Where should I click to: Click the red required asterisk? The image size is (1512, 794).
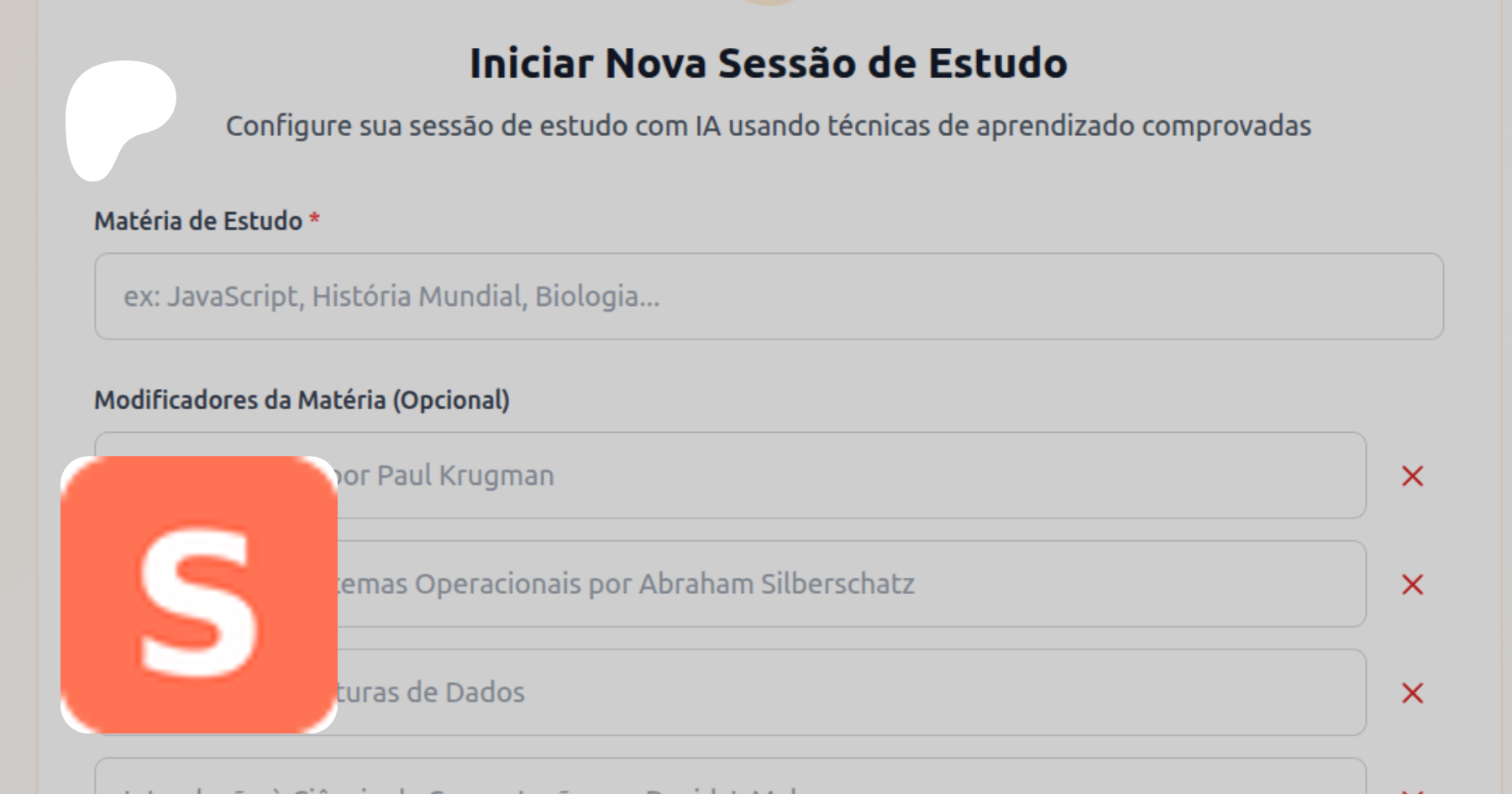(x=314, y=219)
